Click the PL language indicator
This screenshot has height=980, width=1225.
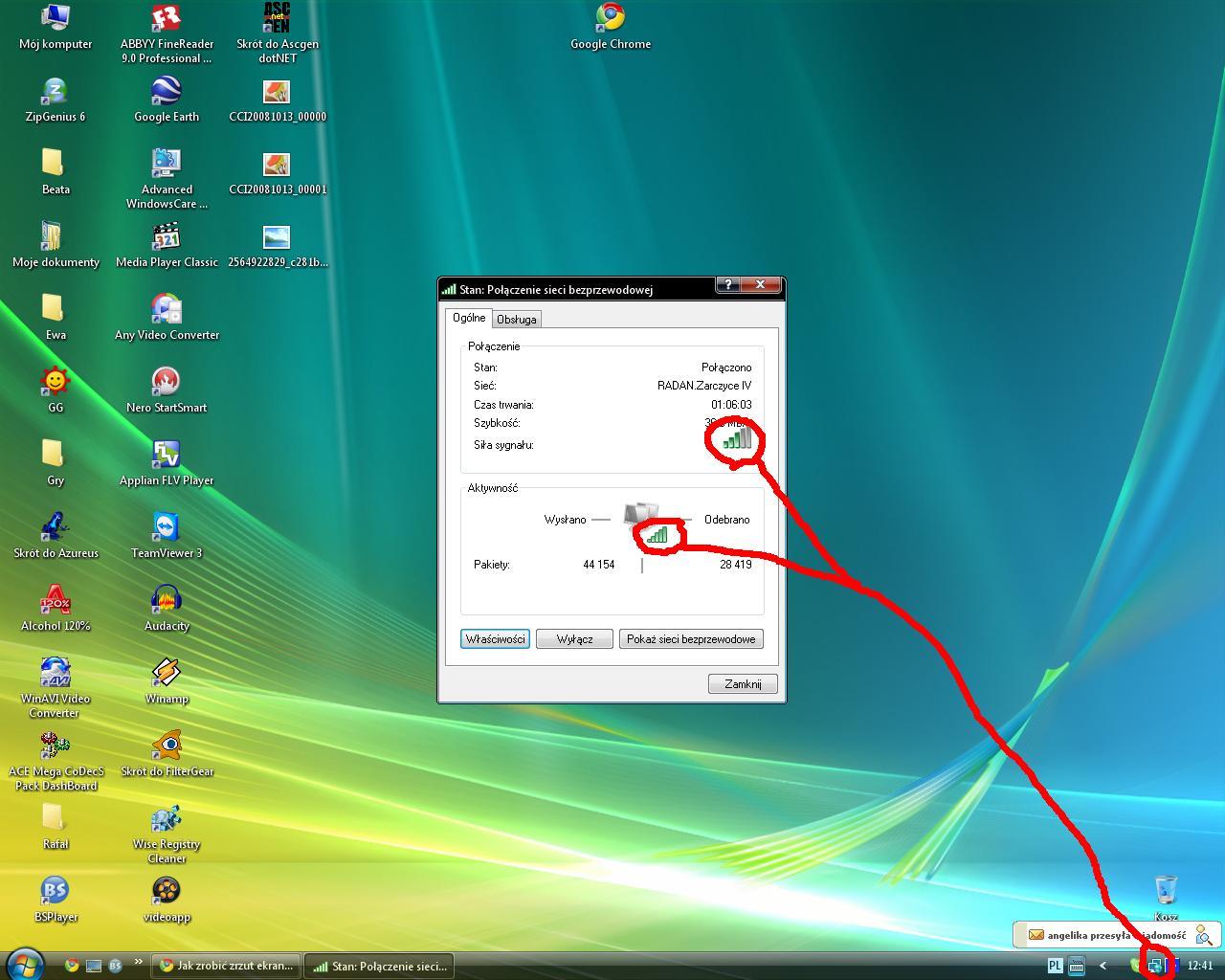point(1055,966)
